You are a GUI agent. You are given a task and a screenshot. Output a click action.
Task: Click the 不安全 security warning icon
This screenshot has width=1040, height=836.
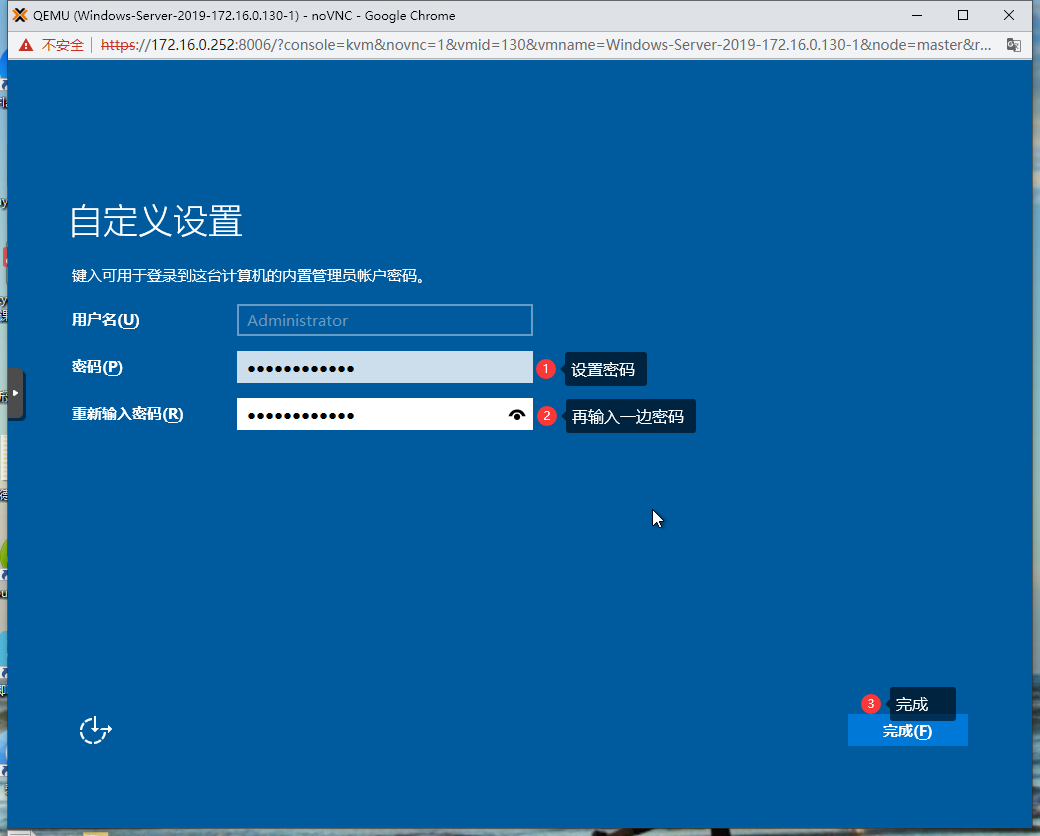click(26, 45)
